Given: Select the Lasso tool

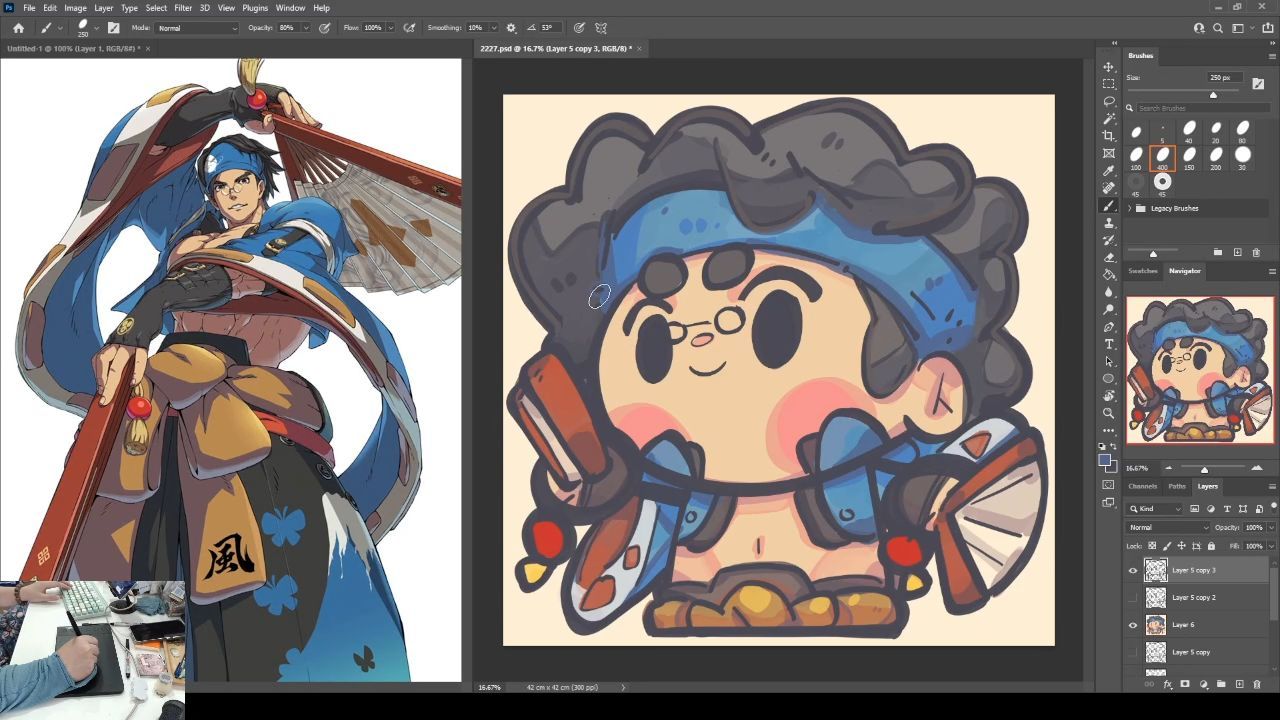Looking at the screenshot, I should pyautogui.click(x=1108, y=101).
